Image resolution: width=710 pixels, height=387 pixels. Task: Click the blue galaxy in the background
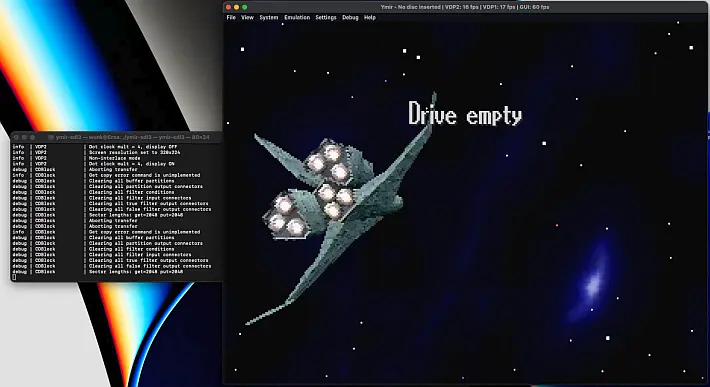click(x=590, y=282)
